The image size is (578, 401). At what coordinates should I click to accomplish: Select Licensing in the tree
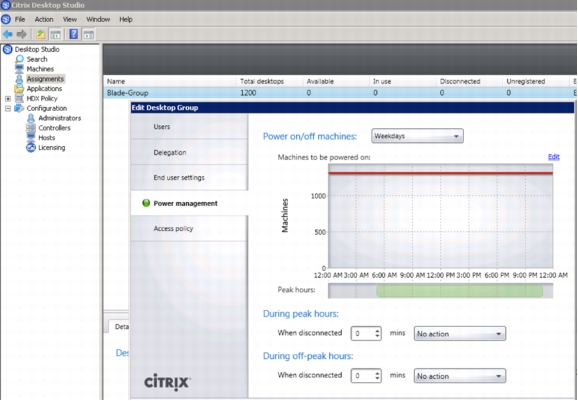pos(52,148)
